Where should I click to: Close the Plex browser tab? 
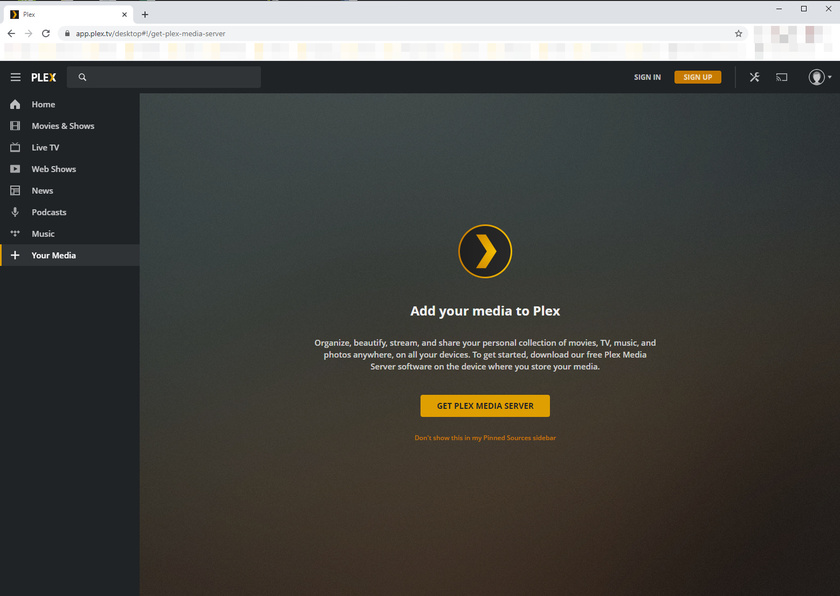tap(124, 14)
